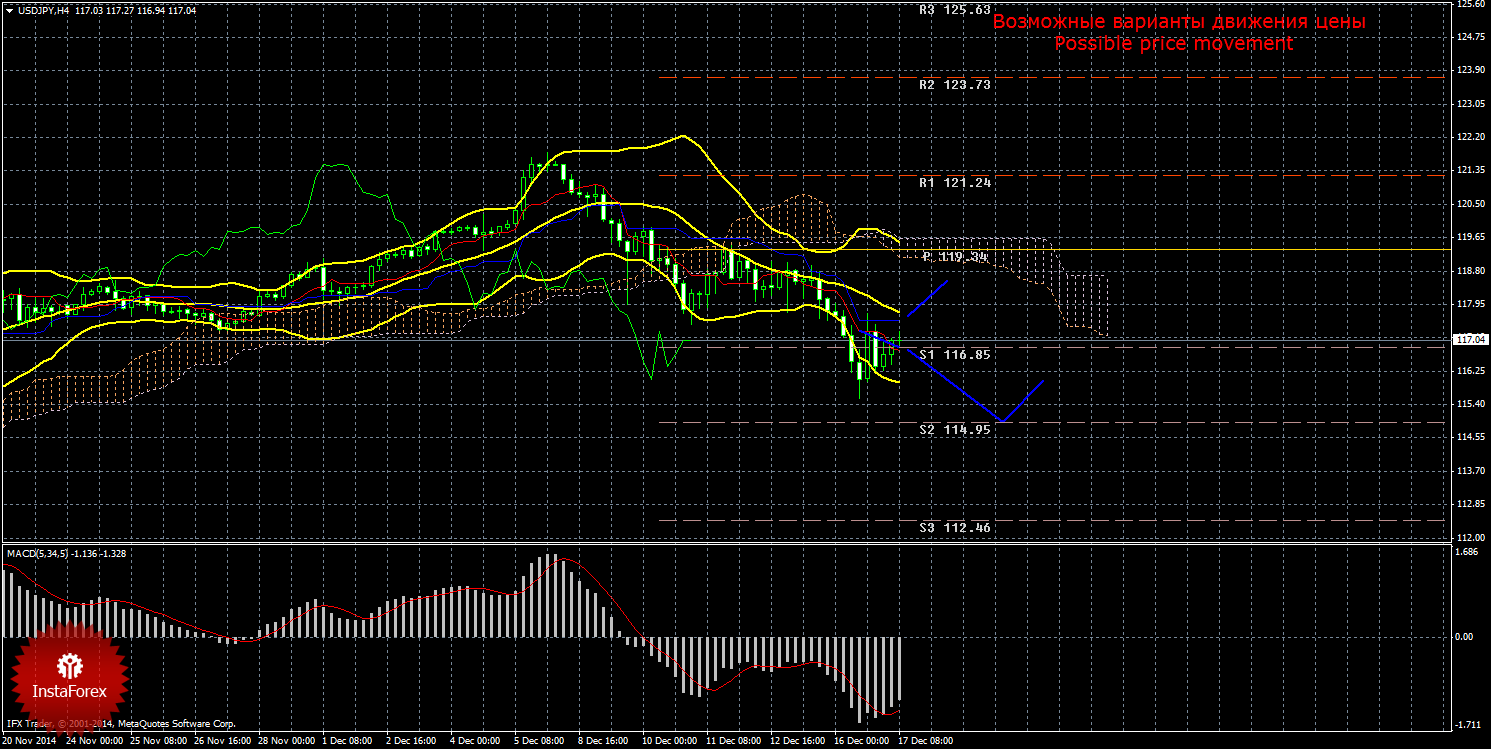This screenshot has height=749, width=1491.
Task: Click the Russian red heading text
Action: tap(1178, 21)
